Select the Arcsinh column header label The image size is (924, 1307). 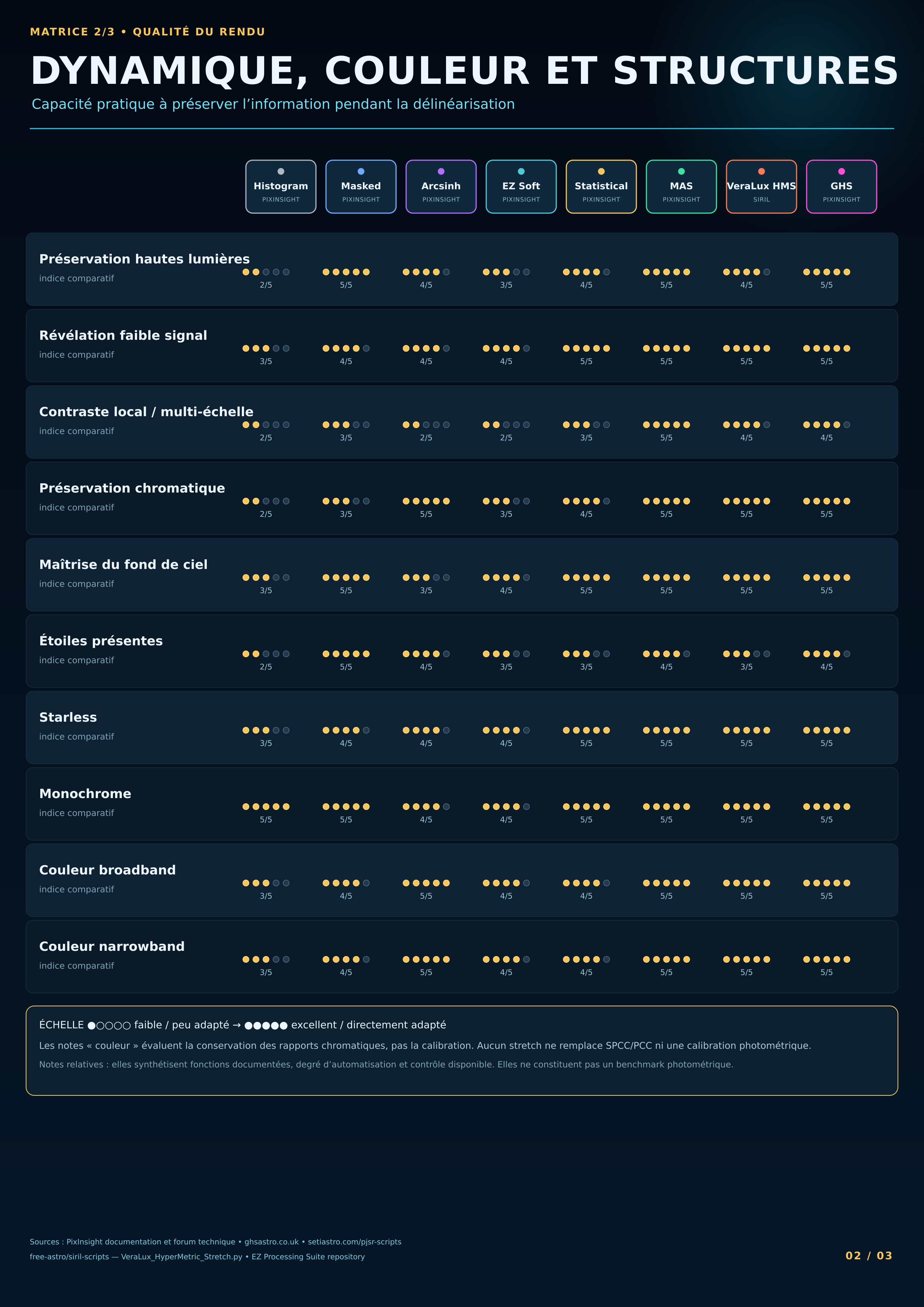click(441, 186)
